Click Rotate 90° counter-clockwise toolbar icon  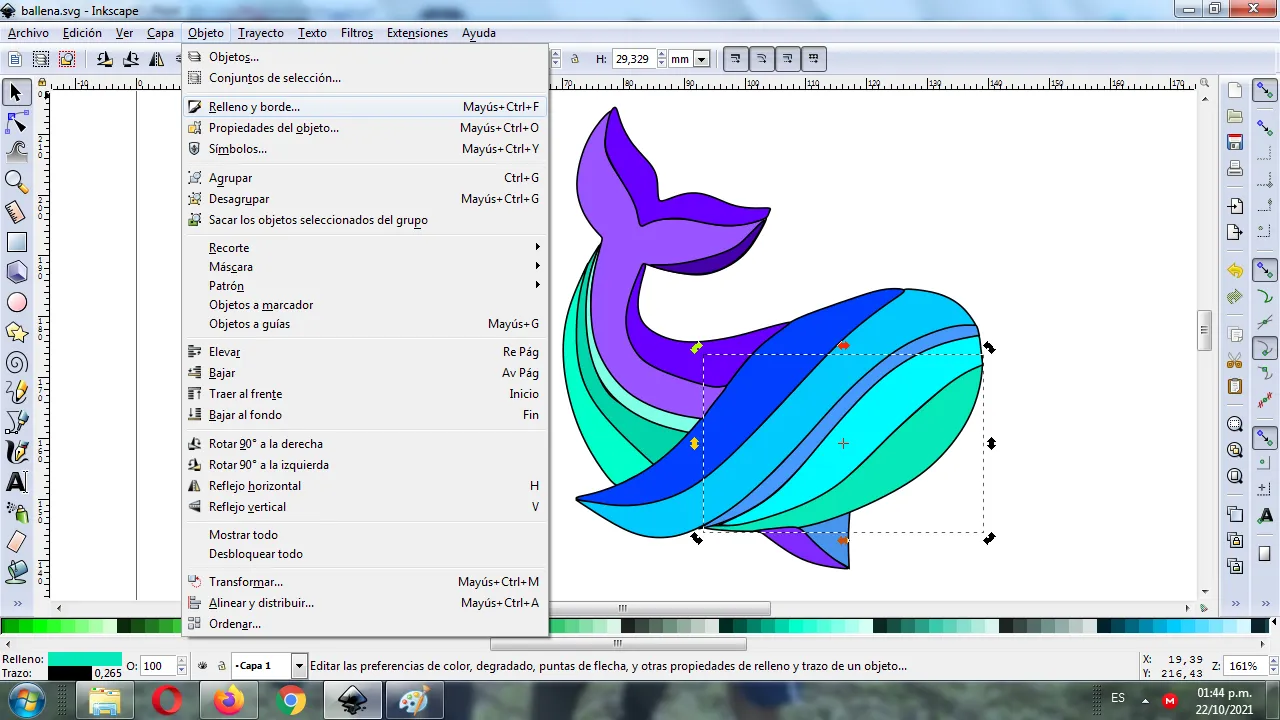pos(105,59)
